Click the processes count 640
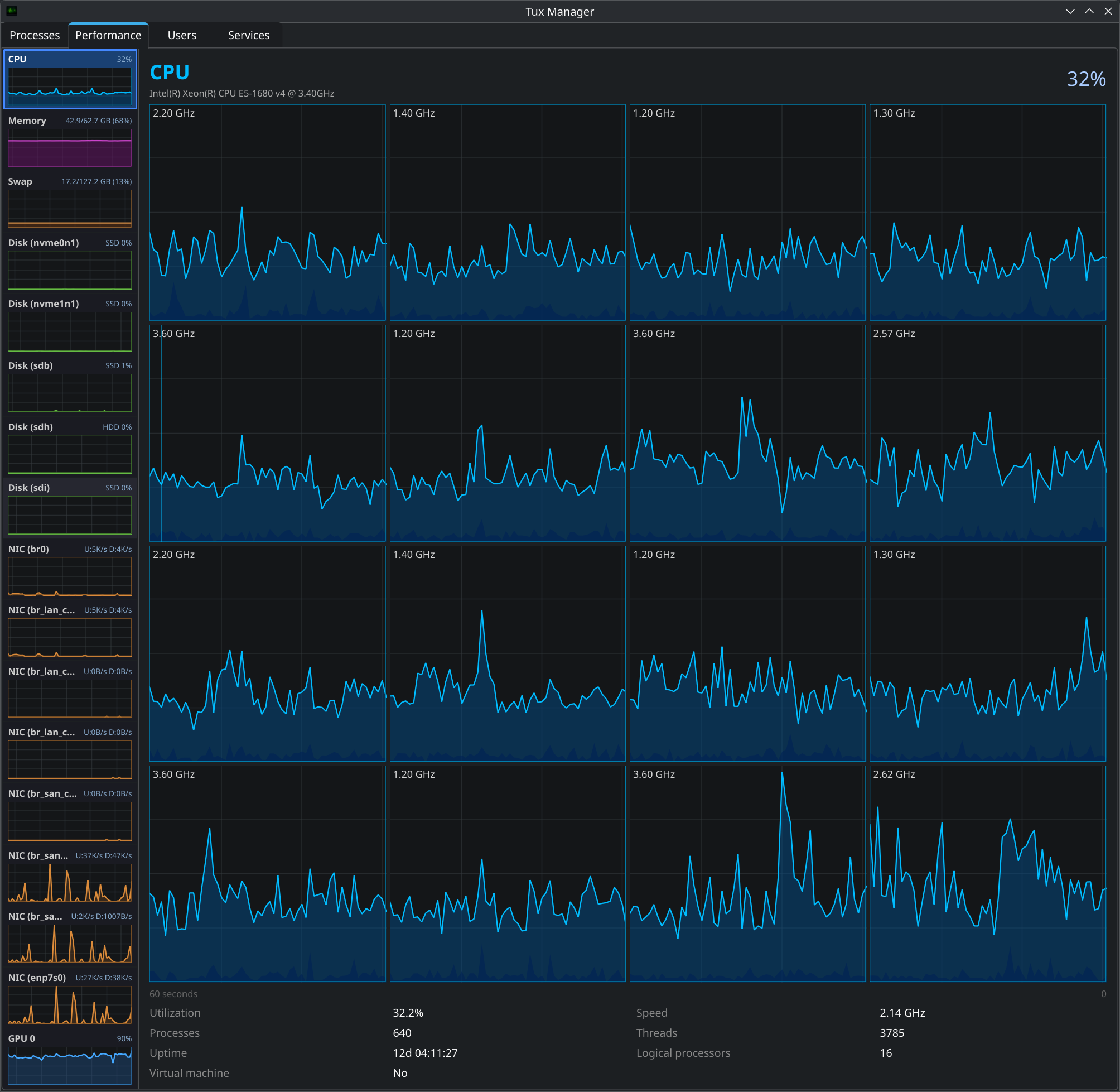The width and height of the screenshot is (1120, 1092). (402, 1033)
